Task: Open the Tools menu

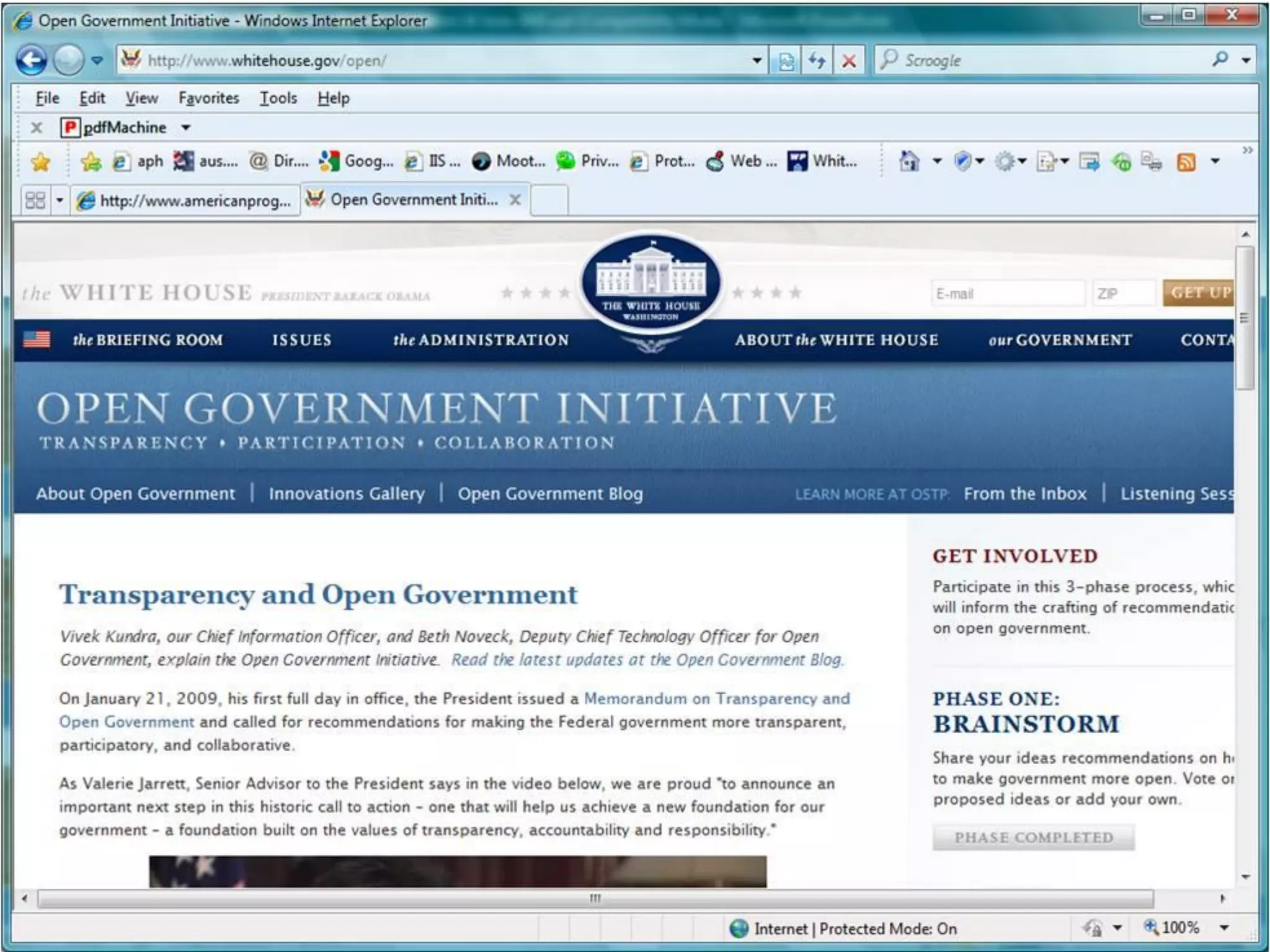Action: (x=278, y=98)
